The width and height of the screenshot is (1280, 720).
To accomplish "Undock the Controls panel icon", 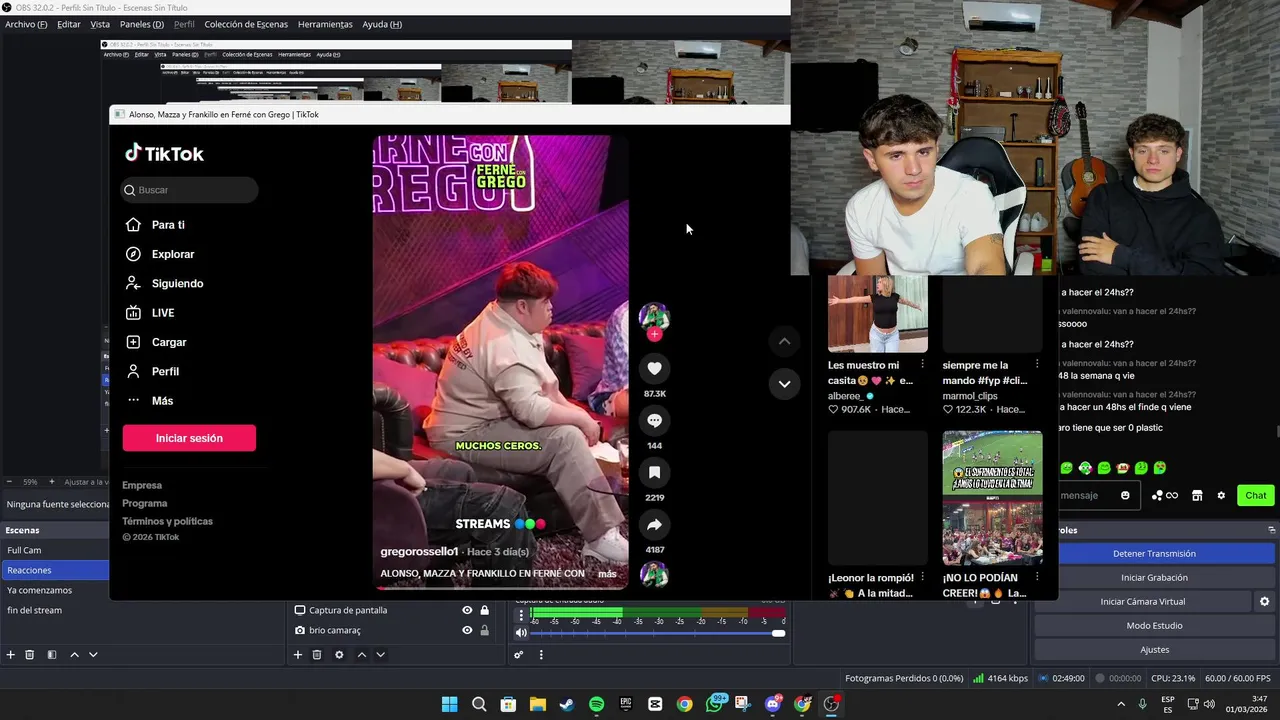I will 1272,530.
